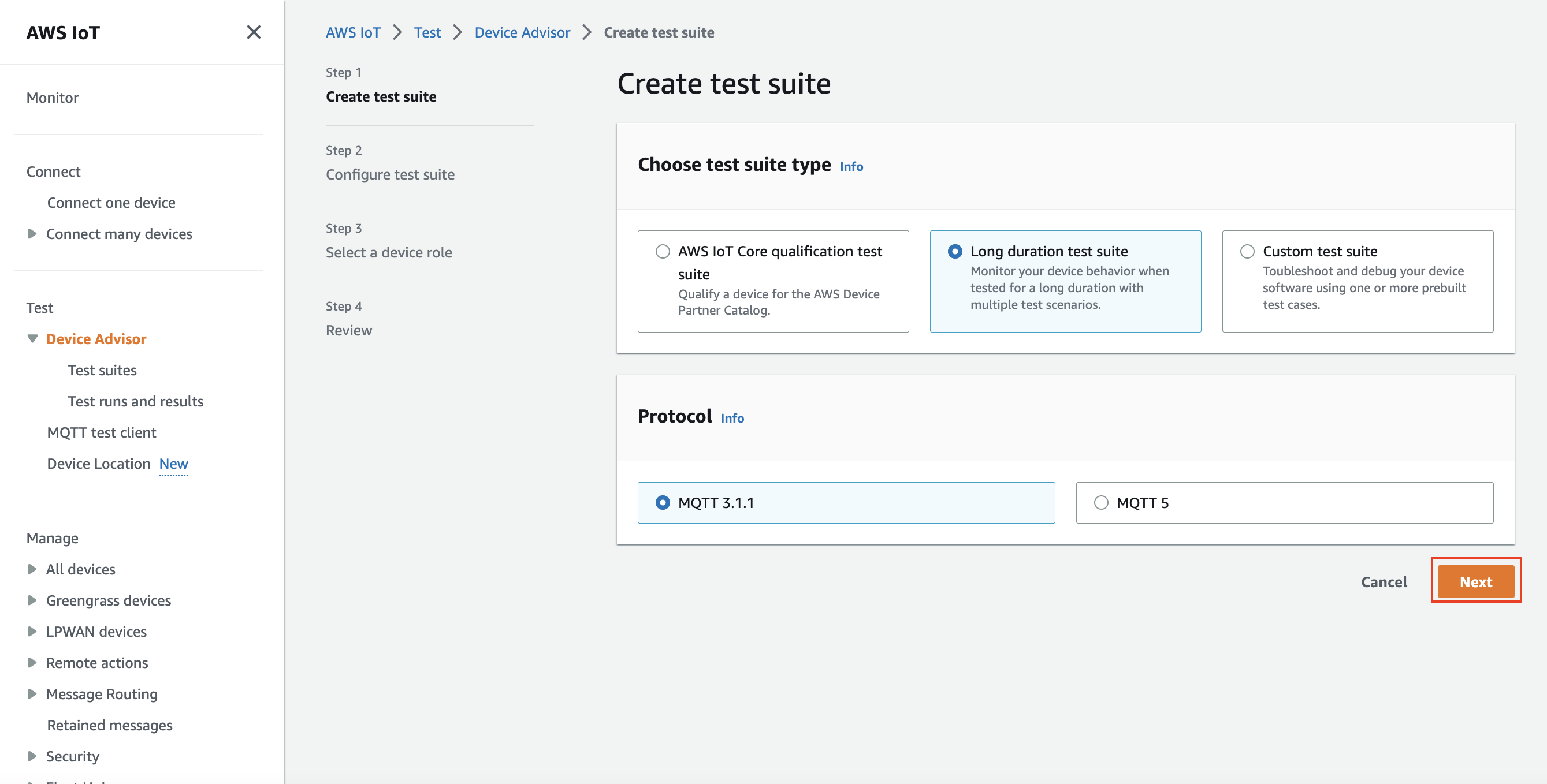1547x784 pixels.
Task: Click the Security expander icon
Action: [x=33, y=755]
